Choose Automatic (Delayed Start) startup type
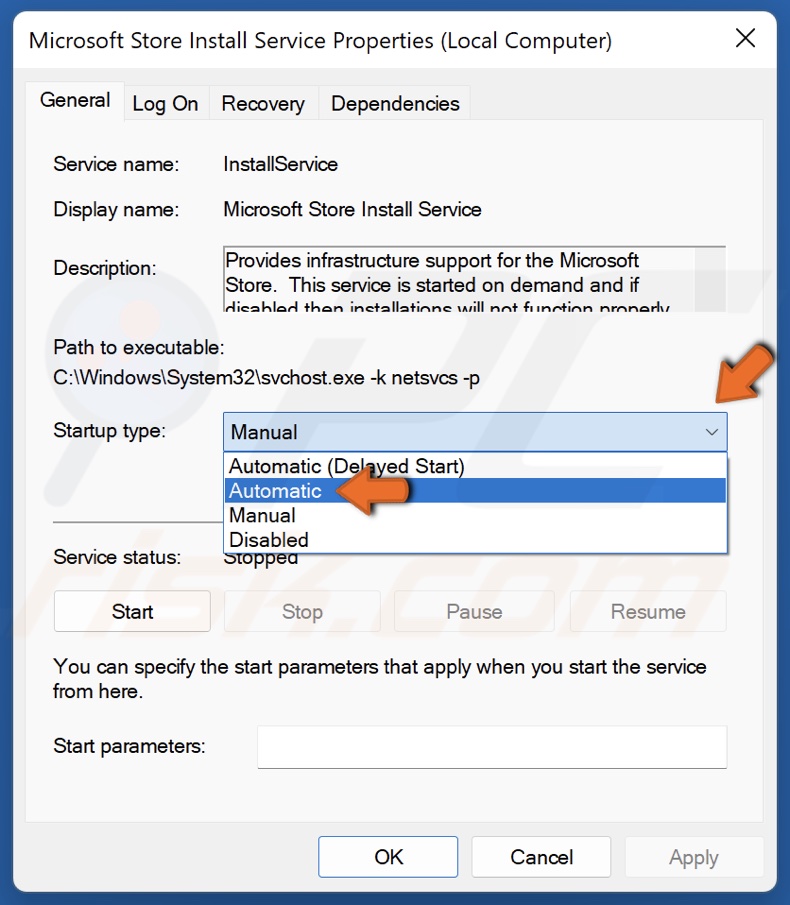The width and height of the screenshot is (790, 905). point(346,466)
